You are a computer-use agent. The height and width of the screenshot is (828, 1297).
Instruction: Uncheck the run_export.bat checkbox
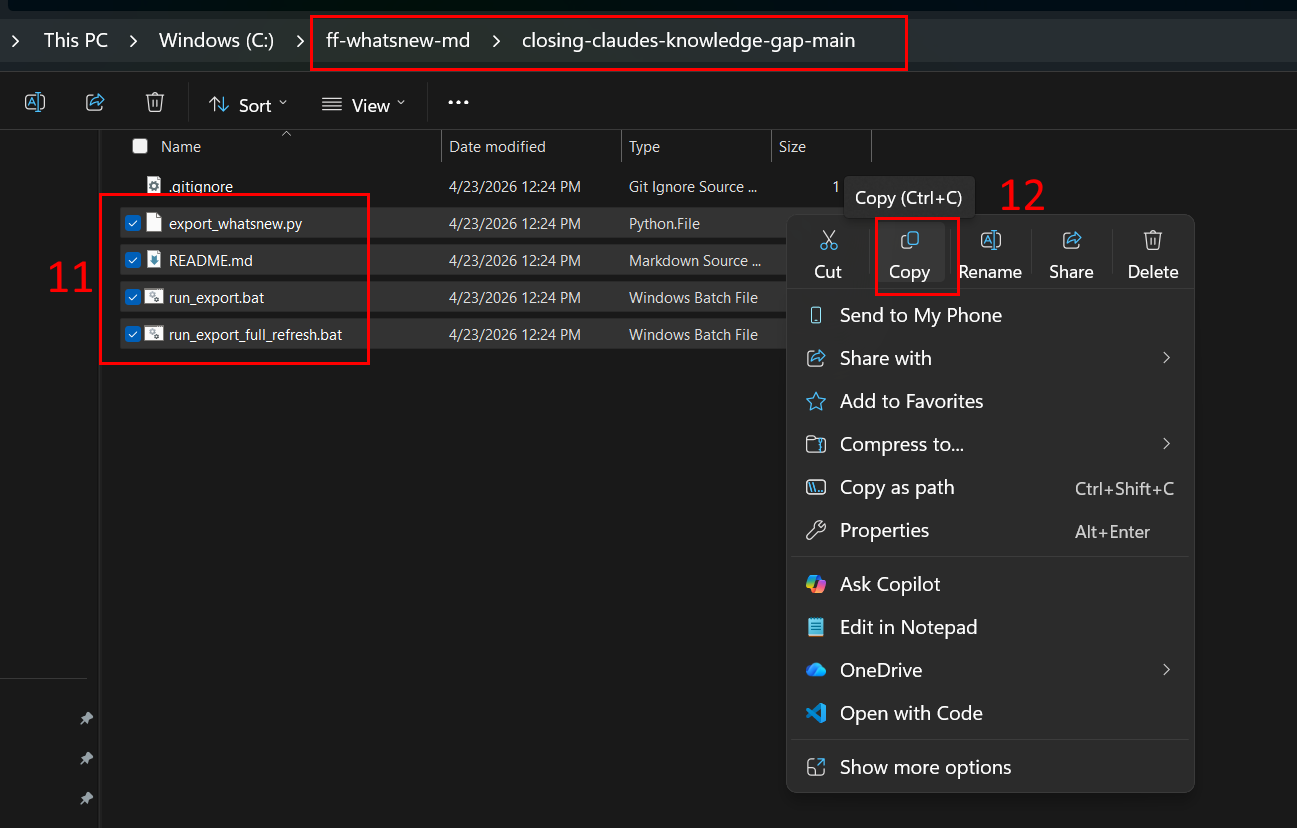(132, 297)
